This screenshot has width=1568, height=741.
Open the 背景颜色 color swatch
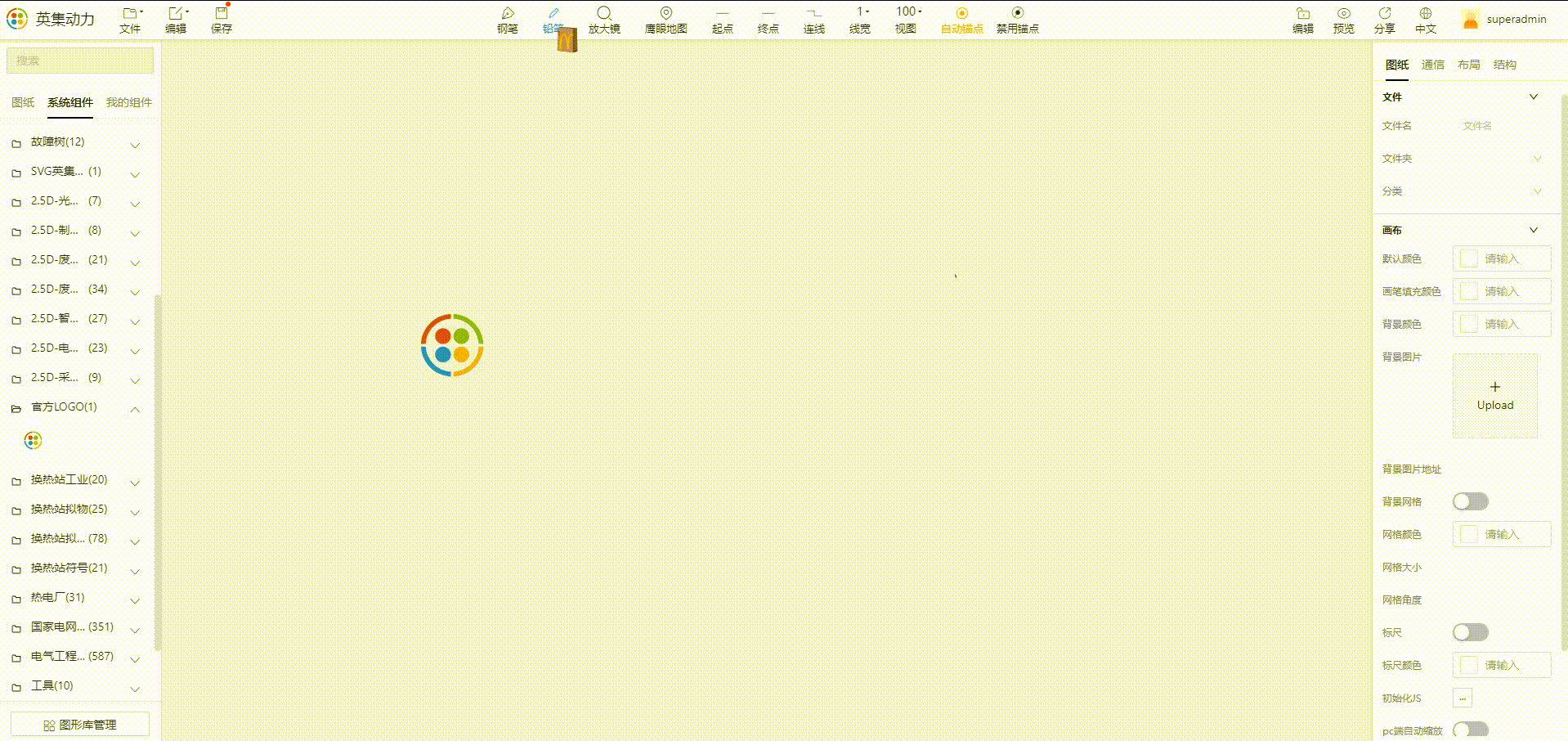(x=1469, y=324)
